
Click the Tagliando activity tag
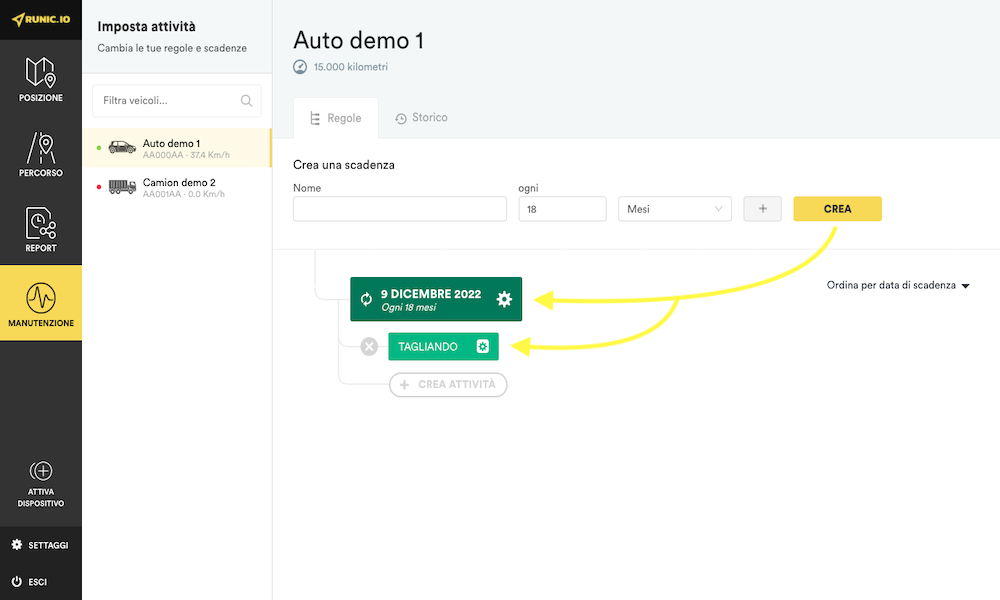click(443, 346)
